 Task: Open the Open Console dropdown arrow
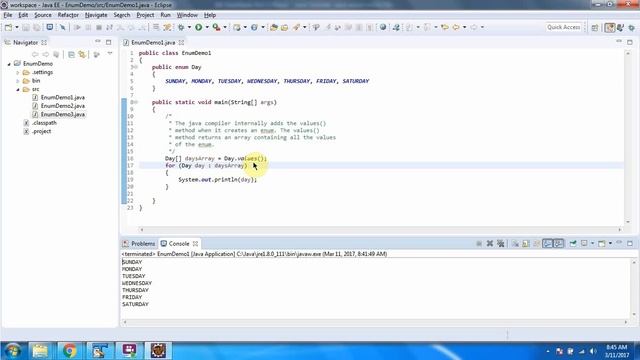(x=610, y=244)
